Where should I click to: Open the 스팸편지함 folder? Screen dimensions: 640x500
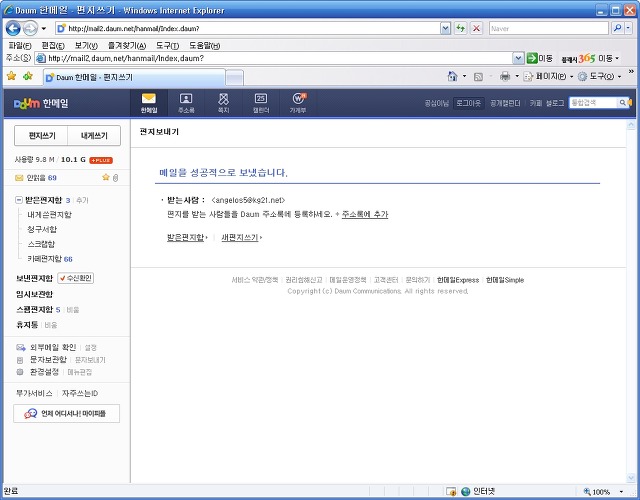(x=35, y=309)
